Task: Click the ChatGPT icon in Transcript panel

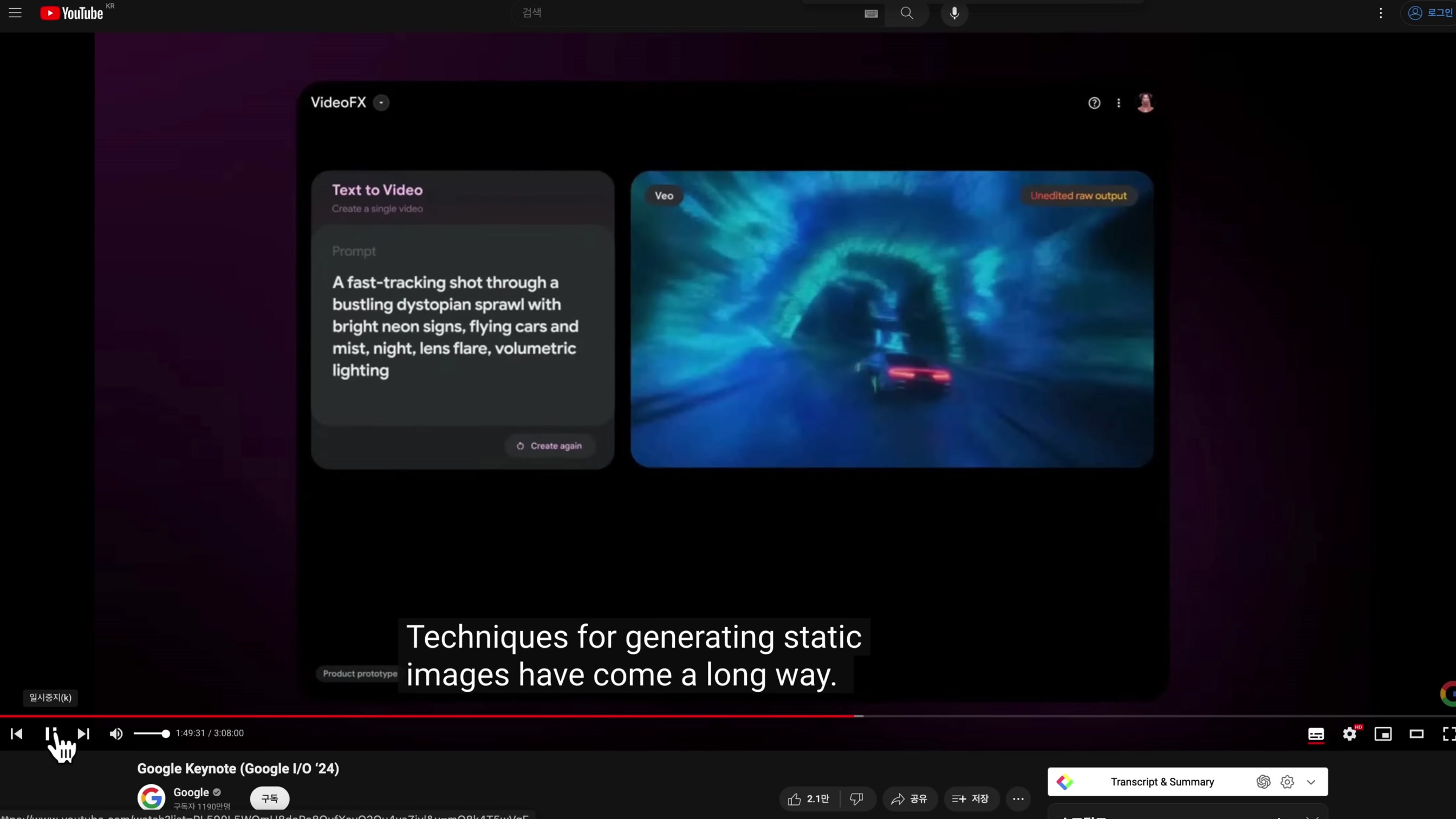Action: [1263, 782]
